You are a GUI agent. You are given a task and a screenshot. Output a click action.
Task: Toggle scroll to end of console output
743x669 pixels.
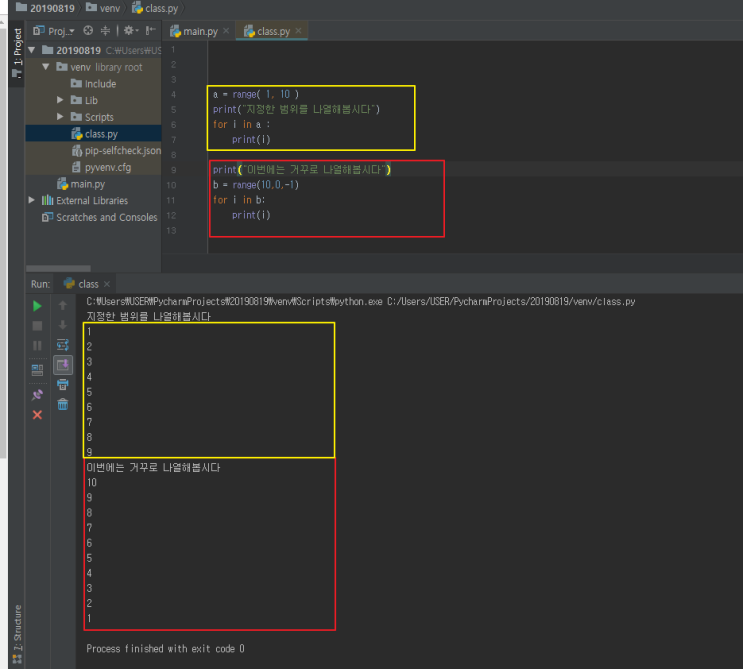tap(63, 365)
